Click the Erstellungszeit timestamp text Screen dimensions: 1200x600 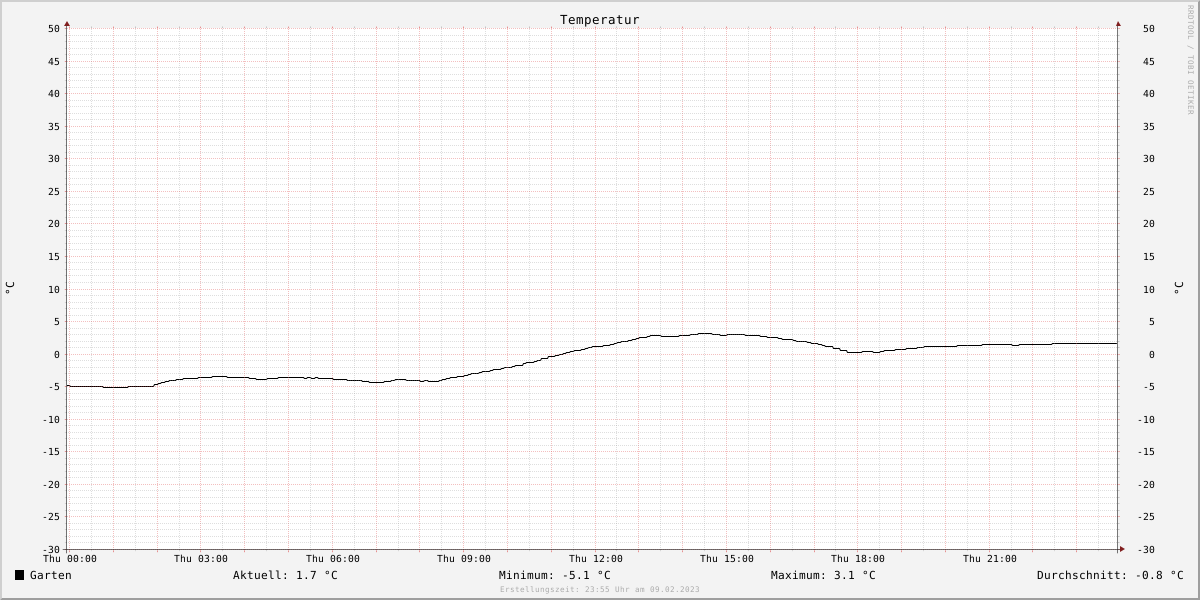[600, 590]
